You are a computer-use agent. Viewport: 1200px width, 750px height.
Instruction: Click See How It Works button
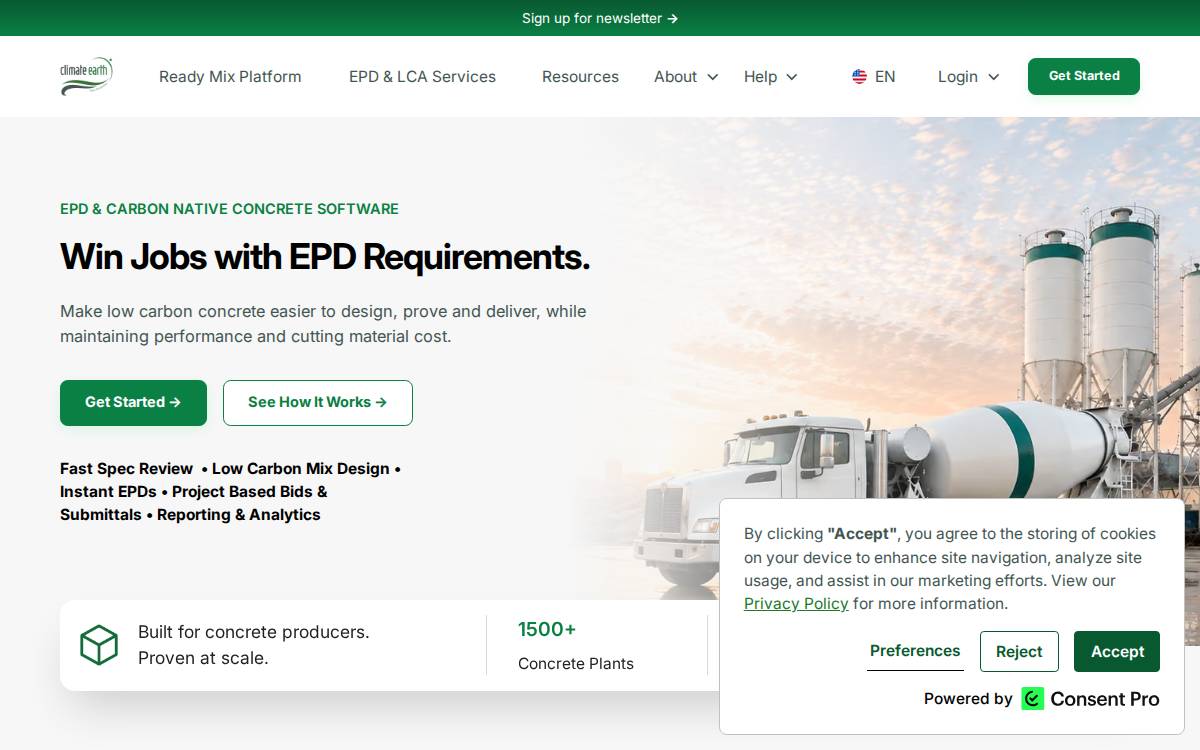click(318, 402)
